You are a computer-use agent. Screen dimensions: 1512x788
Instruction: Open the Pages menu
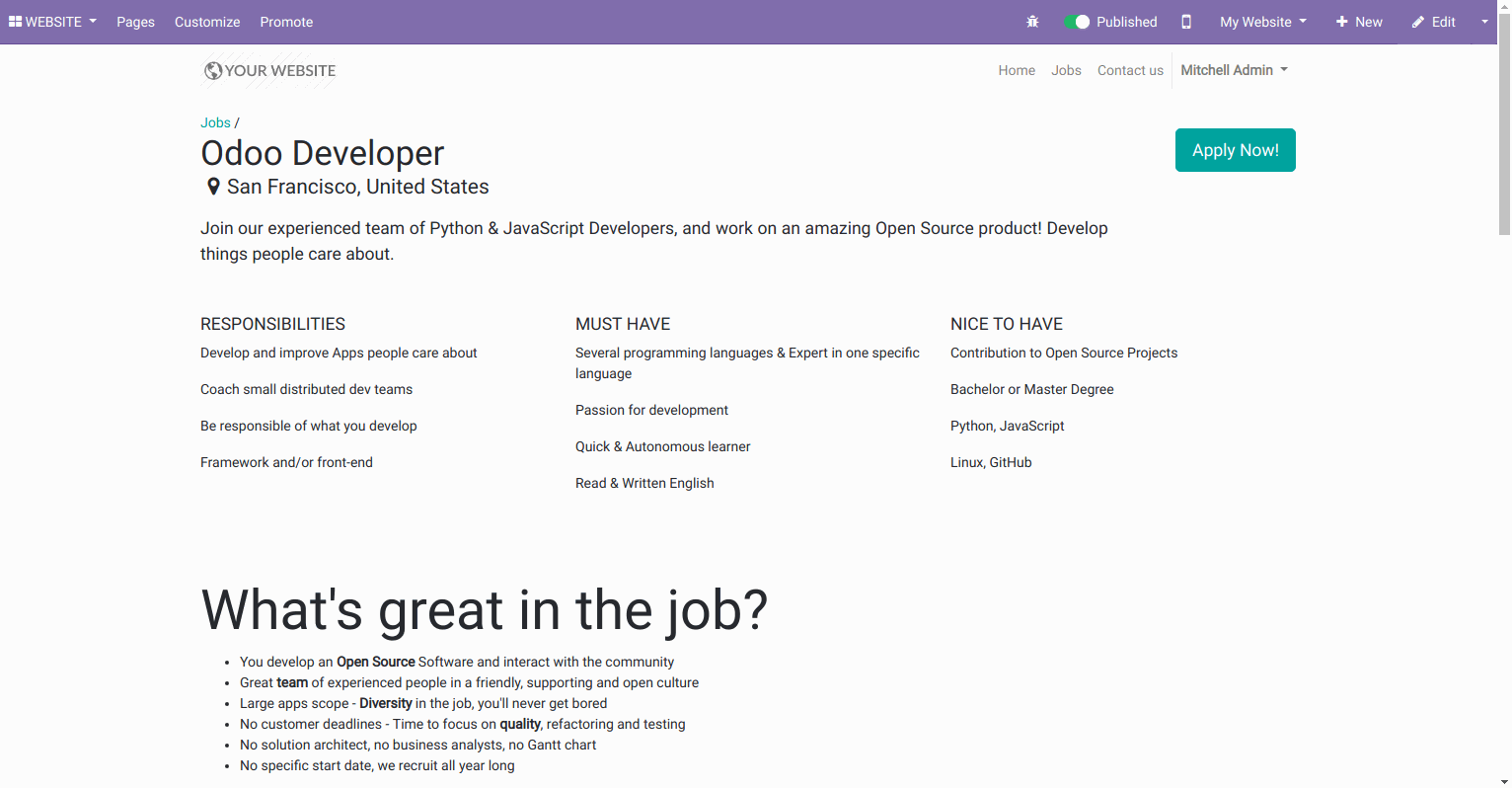[135, 21]
